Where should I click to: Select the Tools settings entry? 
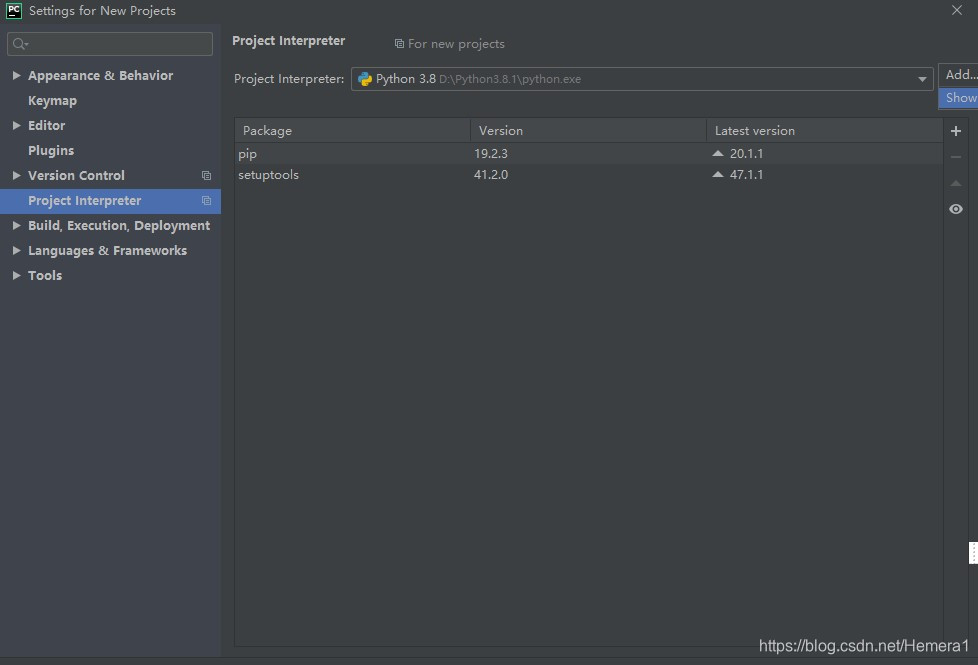coord(45,275)
